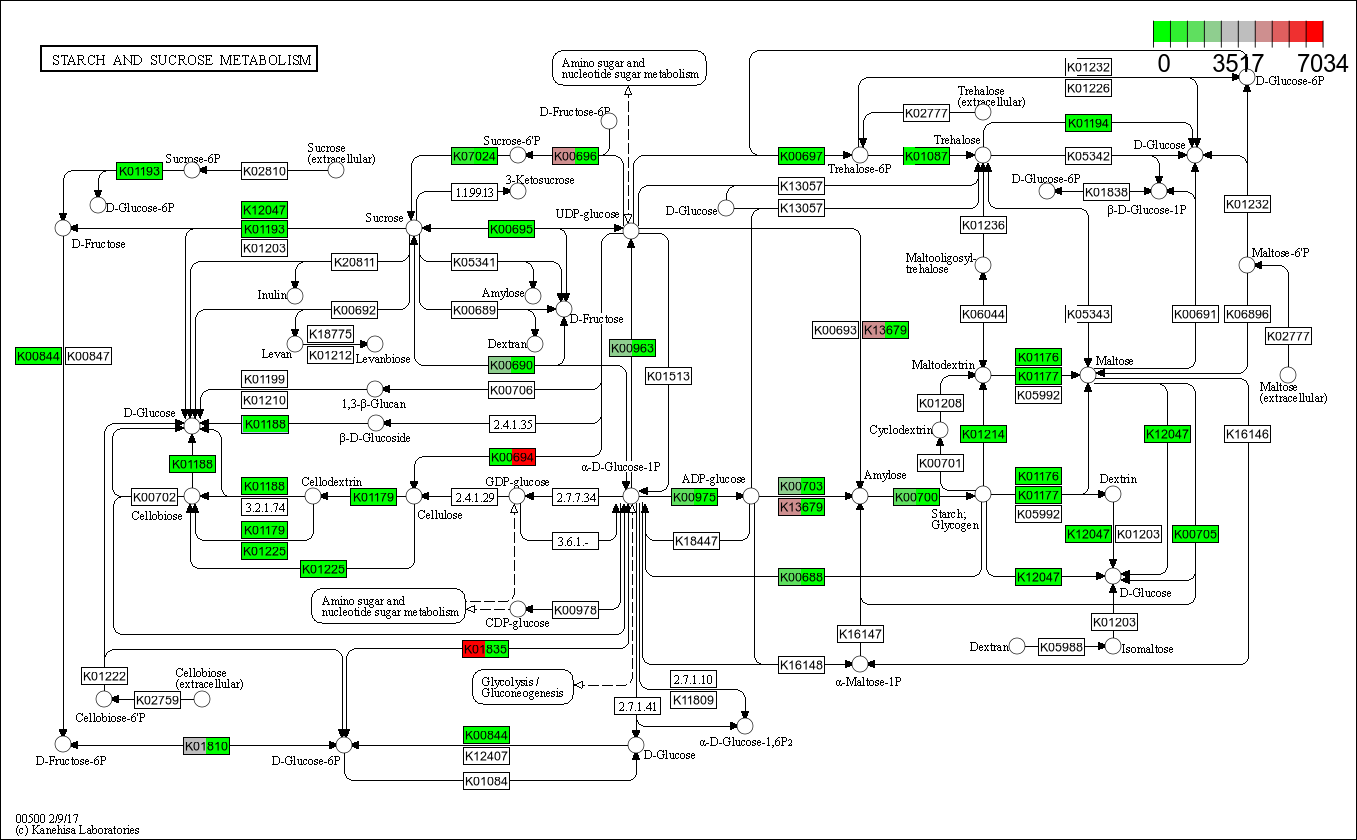The width and height of the screenshot is (1357, 840).
Task: Click the Sucrose compound node circle
Action: [x=413, y=229]
